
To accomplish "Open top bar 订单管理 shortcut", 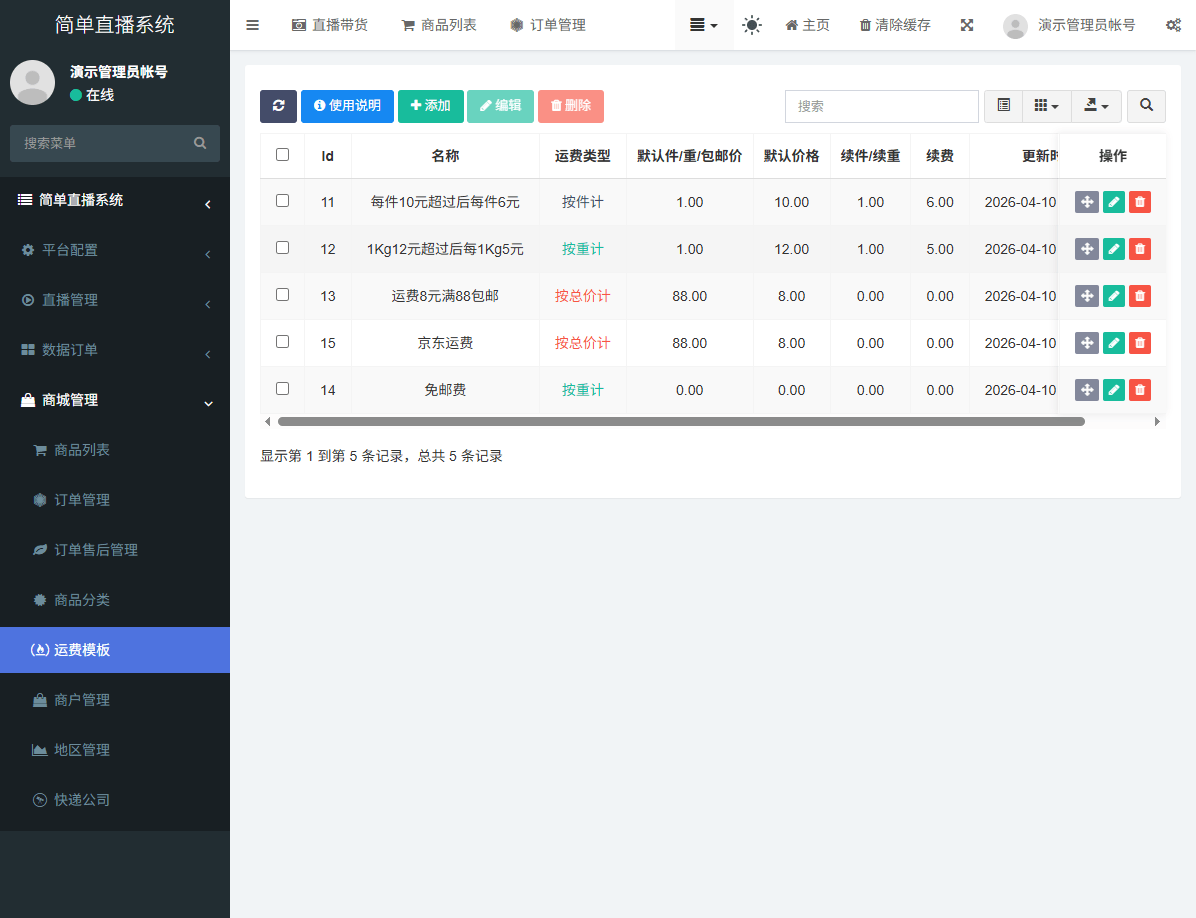I will [x=548, y=25].
